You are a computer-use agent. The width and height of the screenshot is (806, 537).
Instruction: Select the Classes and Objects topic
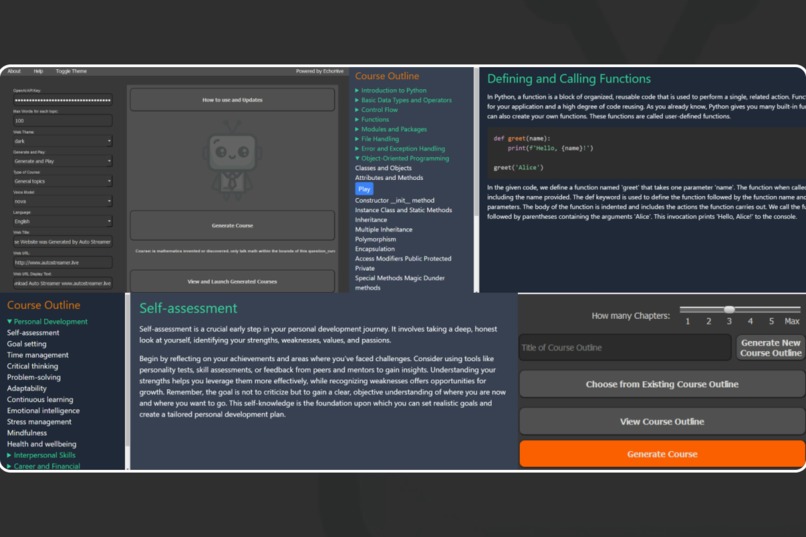tap(383, 168)
